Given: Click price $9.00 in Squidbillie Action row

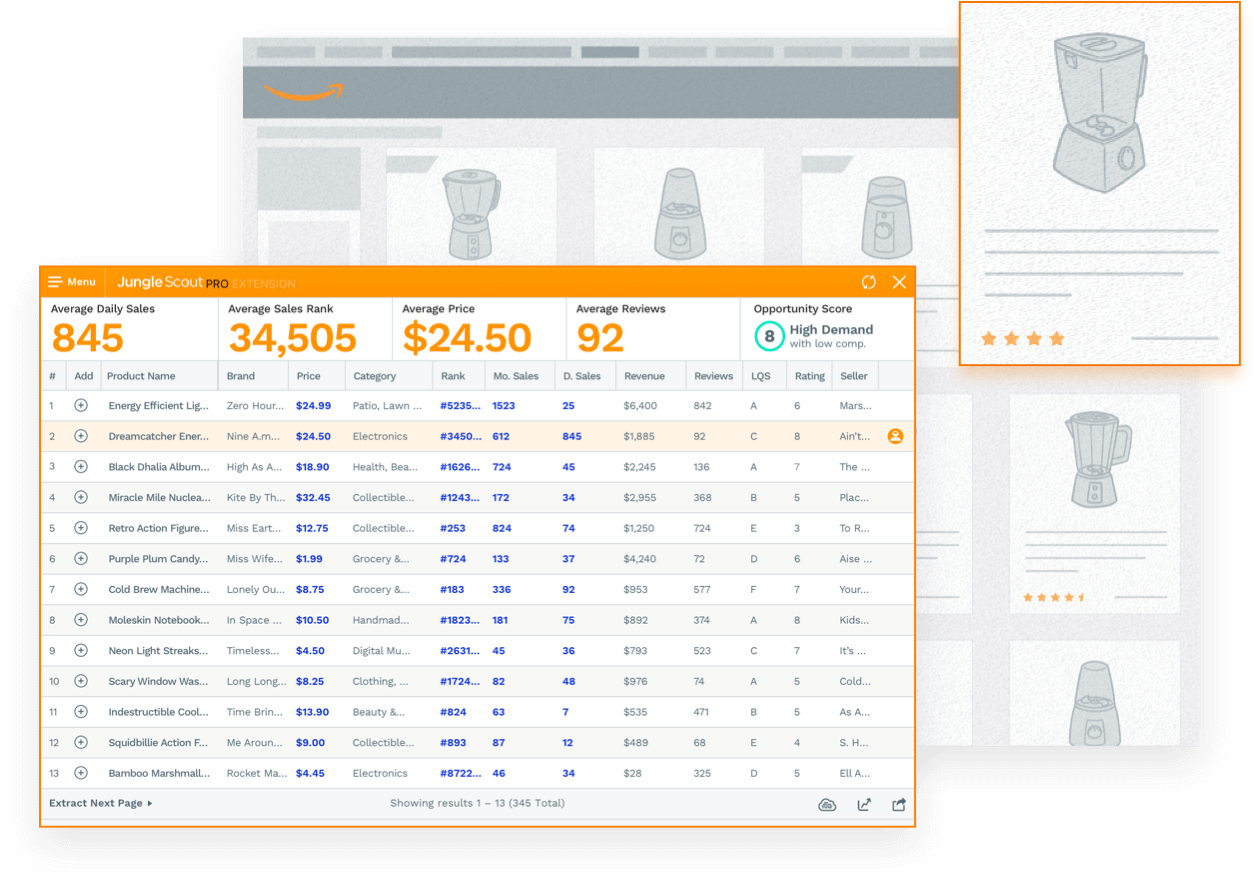Looking at the screenshot, I should (310, 743).
